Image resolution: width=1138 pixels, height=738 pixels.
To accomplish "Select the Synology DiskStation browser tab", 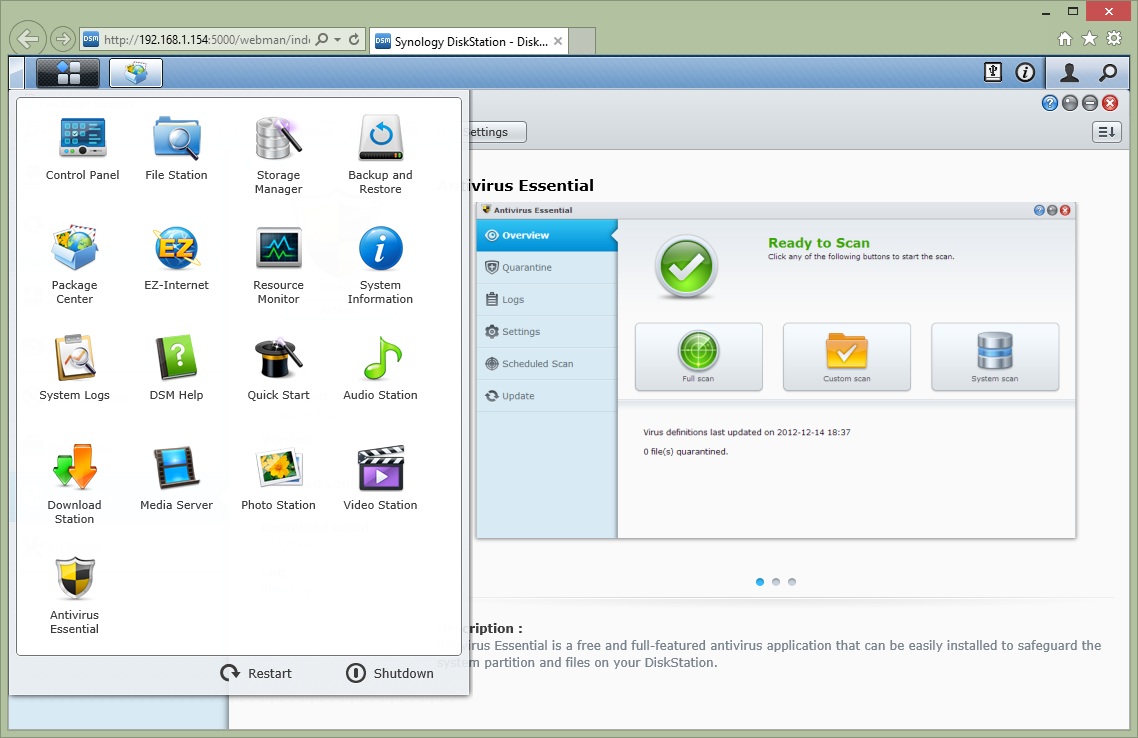I will 469,41.
